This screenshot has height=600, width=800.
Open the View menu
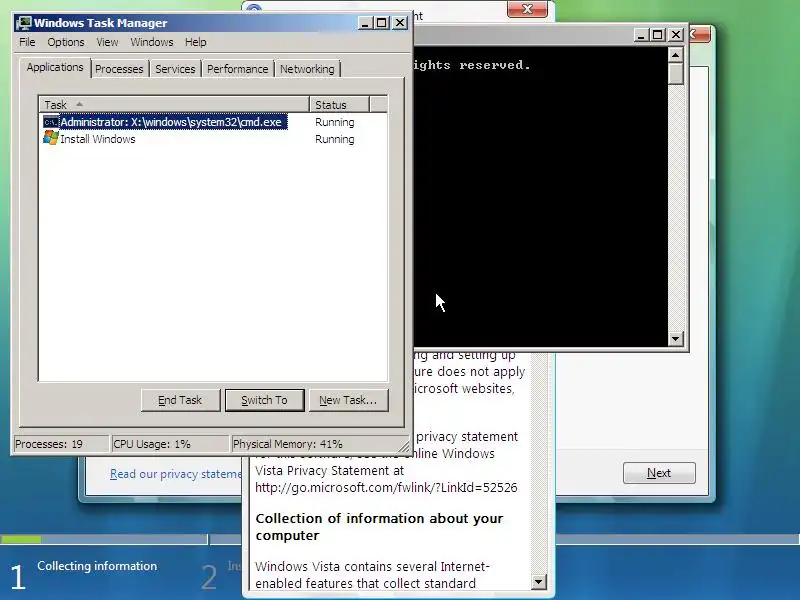(107, 42)
